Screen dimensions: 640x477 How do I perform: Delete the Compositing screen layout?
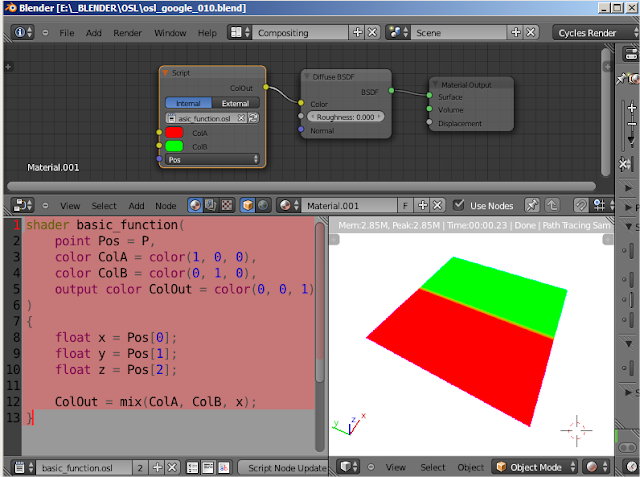click(372, 32)
